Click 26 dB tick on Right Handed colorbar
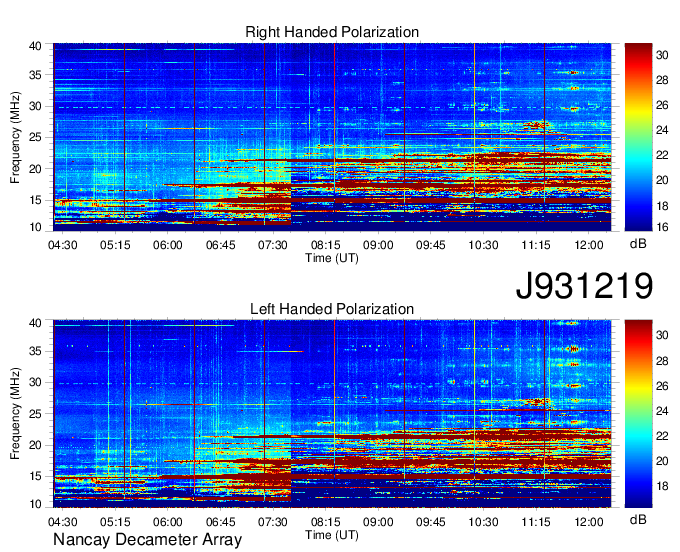680x552 pixels. click(x=662, y=105)
